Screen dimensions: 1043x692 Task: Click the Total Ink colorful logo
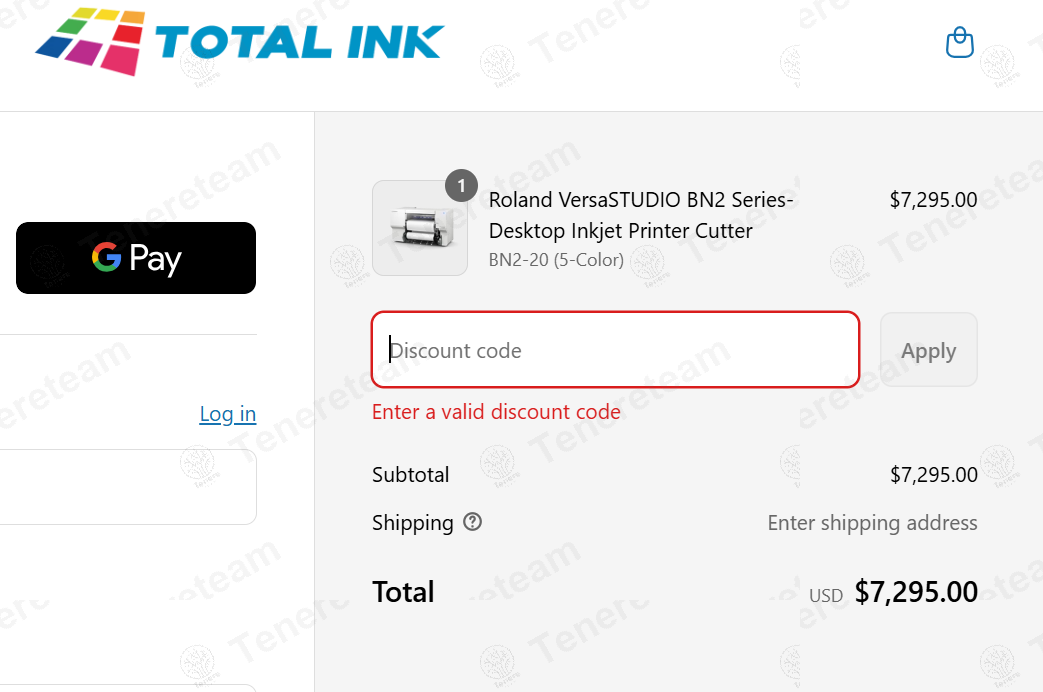pyautogui.click(x=239, y=41)
